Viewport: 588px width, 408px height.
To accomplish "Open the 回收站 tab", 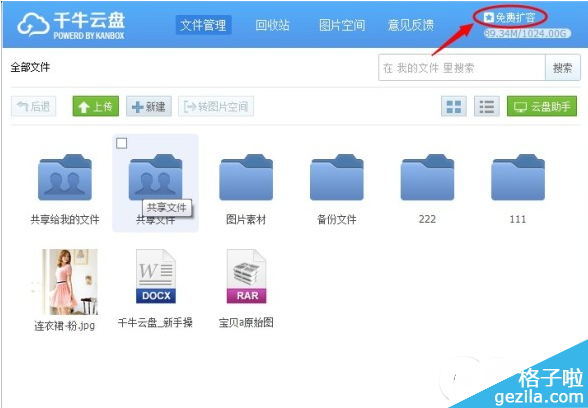I will pyautogui.click(x=273, y=25).
